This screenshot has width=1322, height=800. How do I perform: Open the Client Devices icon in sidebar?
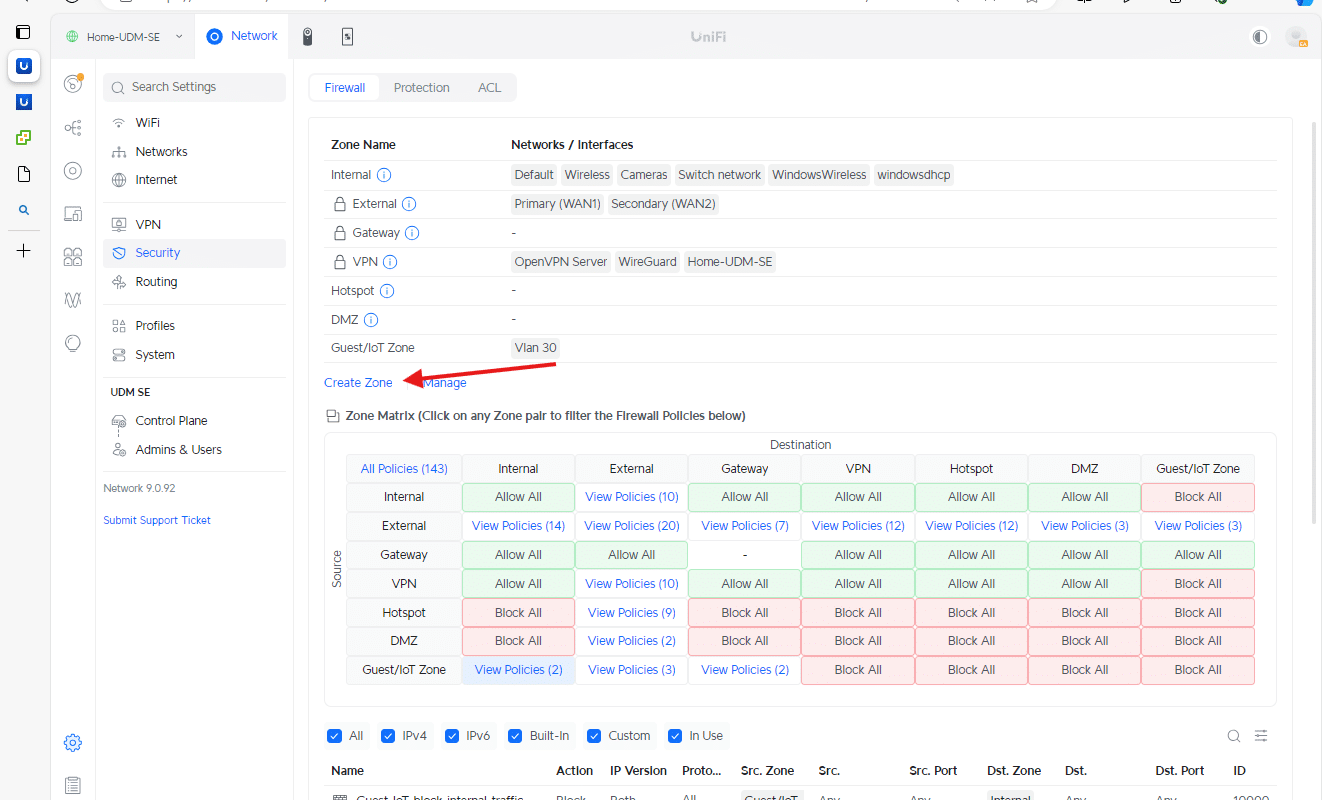[73, 213]
